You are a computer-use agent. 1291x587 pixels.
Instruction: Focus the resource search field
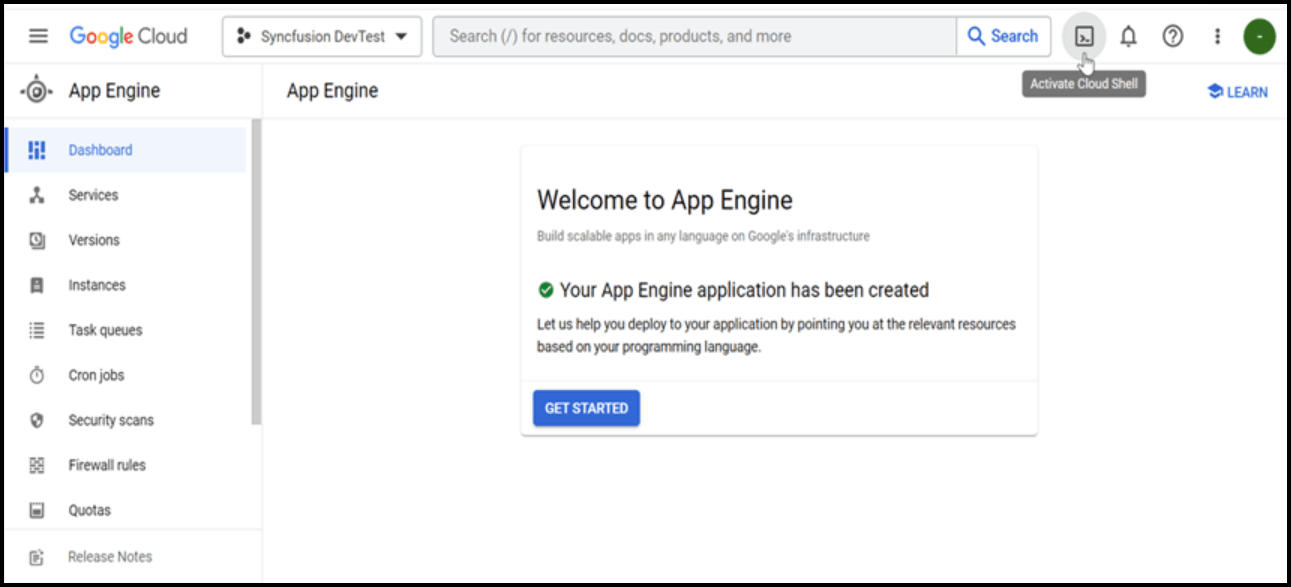695,36
